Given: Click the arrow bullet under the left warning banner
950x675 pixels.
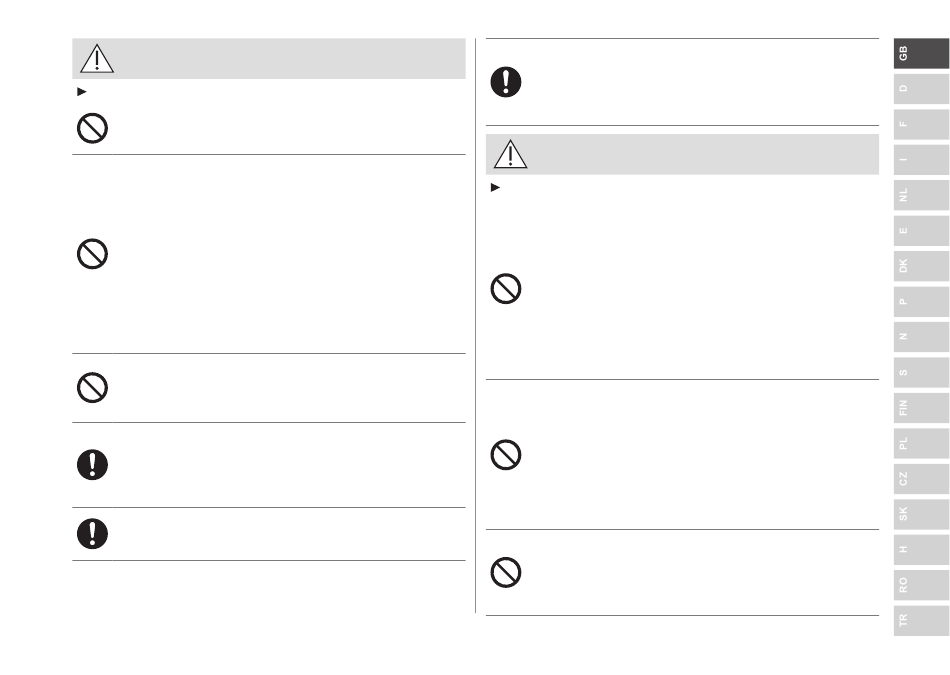Looking at the screenshot, I should point(82,92).
